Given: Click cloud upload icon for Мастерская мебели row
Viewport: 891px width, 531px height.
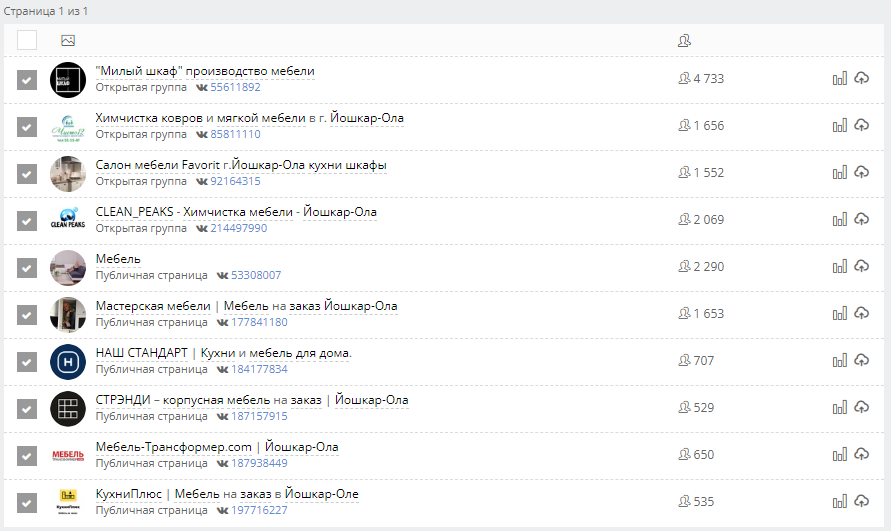Looking at the screenshot, I should pos(861,314).
